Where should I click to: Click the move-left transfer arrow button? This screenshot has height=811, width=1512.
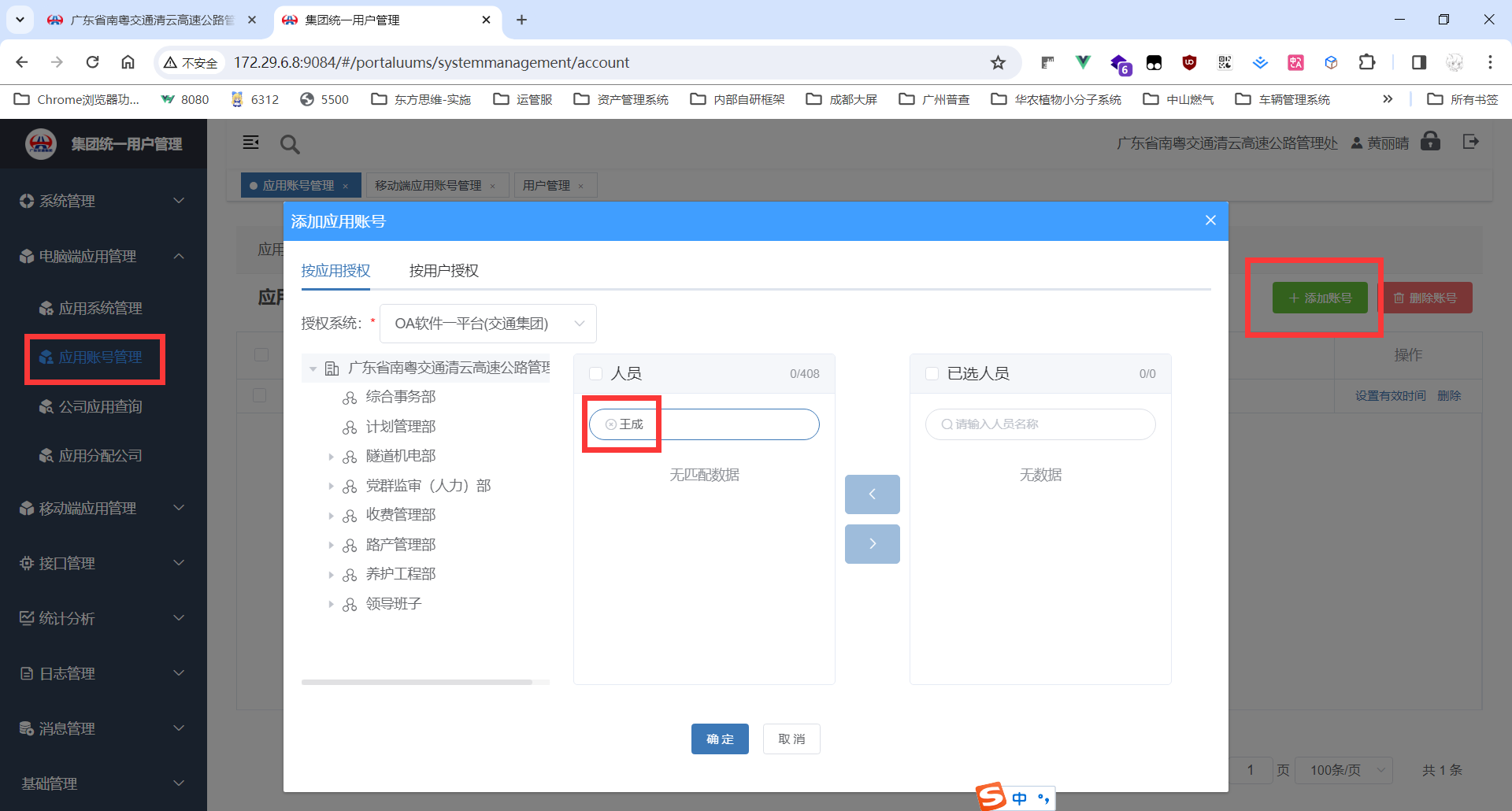pyautogui.click(x=872, y=494)
